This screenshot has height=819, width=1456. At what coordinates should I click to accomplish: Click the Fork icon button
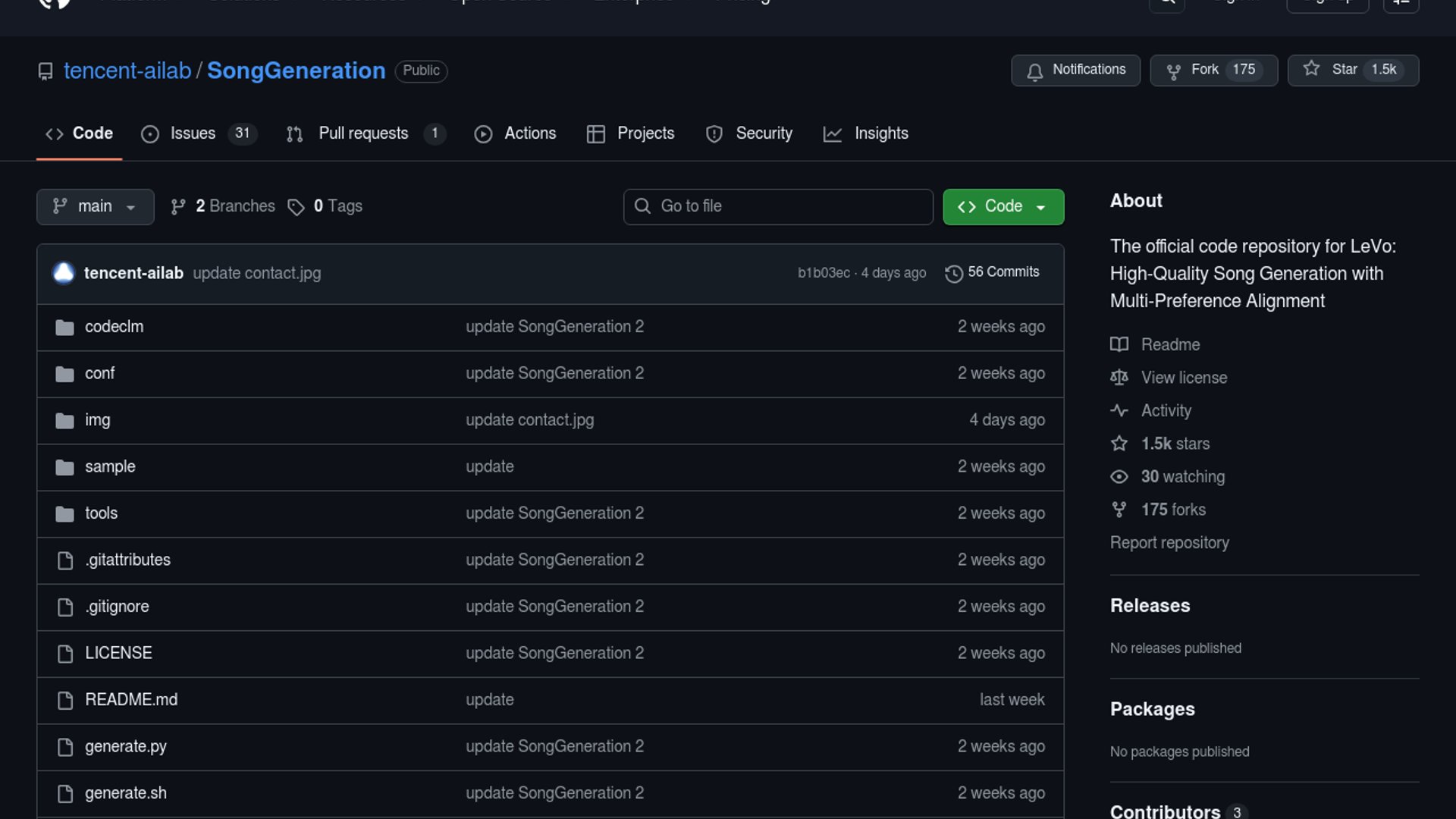point(1174,71)
